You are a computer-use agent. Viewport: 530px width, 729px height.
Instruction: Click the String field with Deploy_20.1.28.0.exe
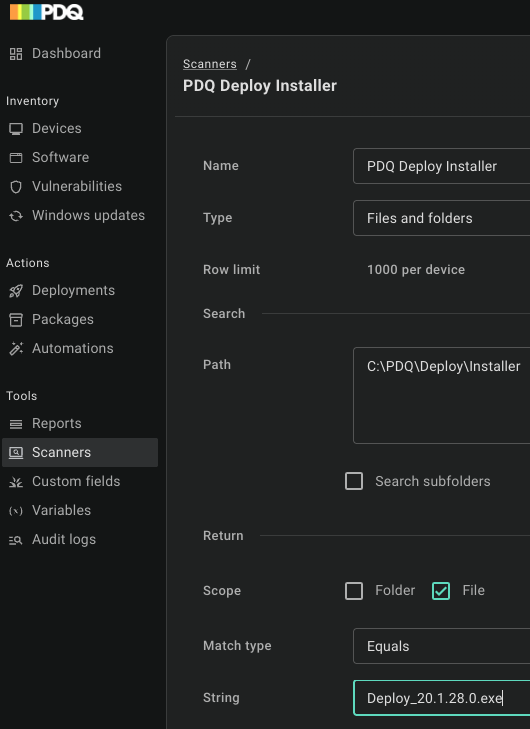pyautogui.click(x=442, y=698)
